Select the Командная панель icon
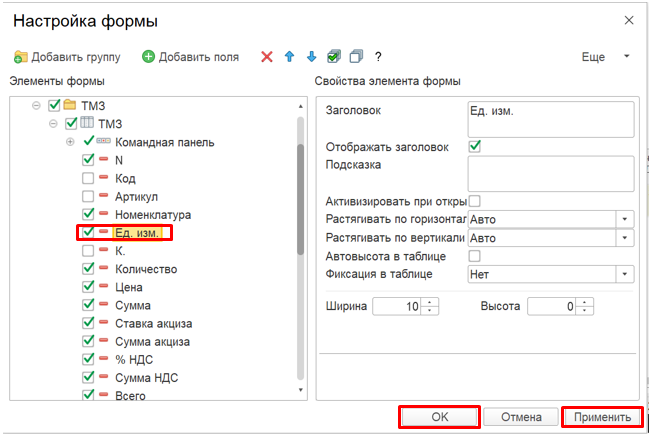The width and height of the screenshot is (655, 438). click(x=103, y=141)
